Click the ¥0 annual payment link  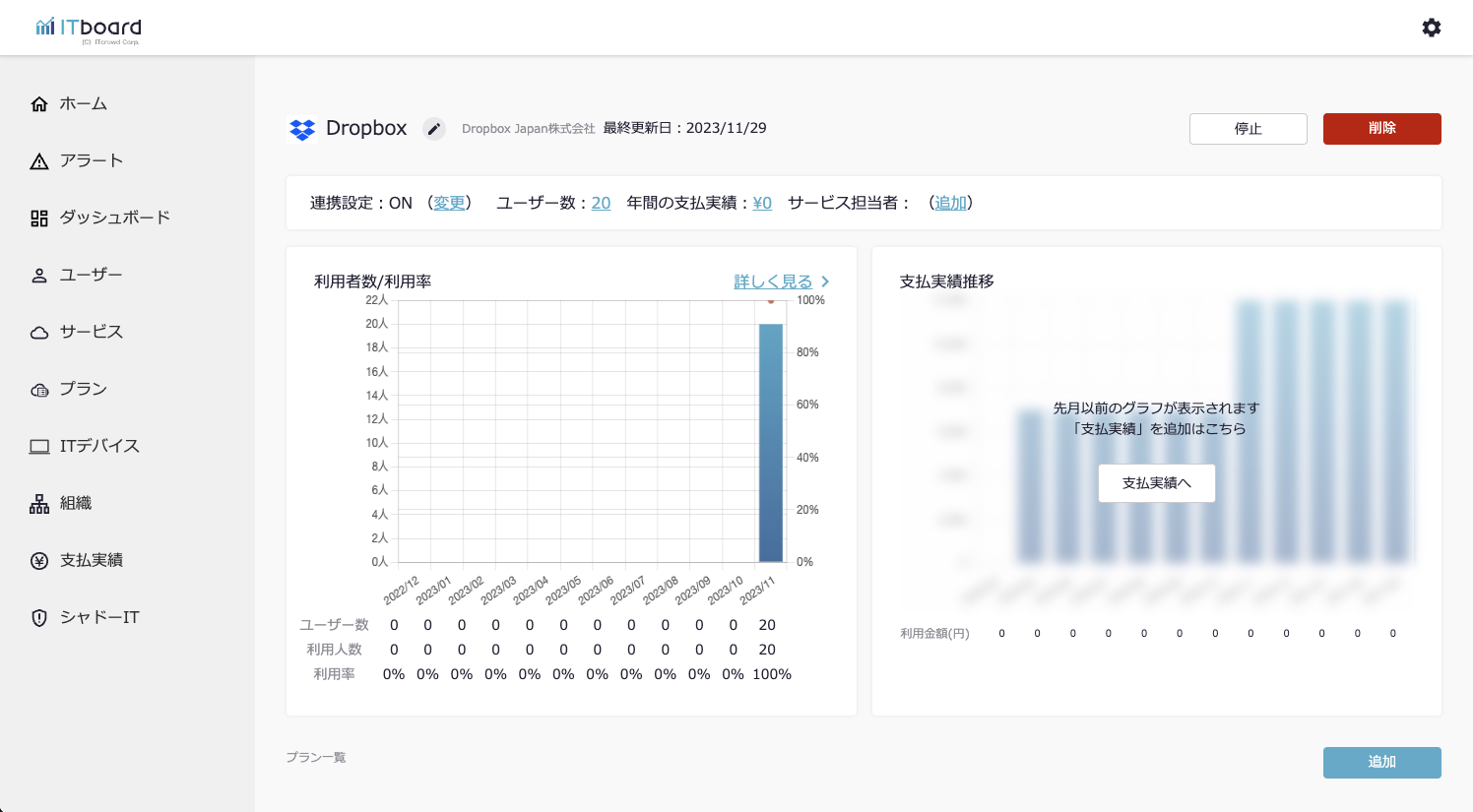[762, 203]
